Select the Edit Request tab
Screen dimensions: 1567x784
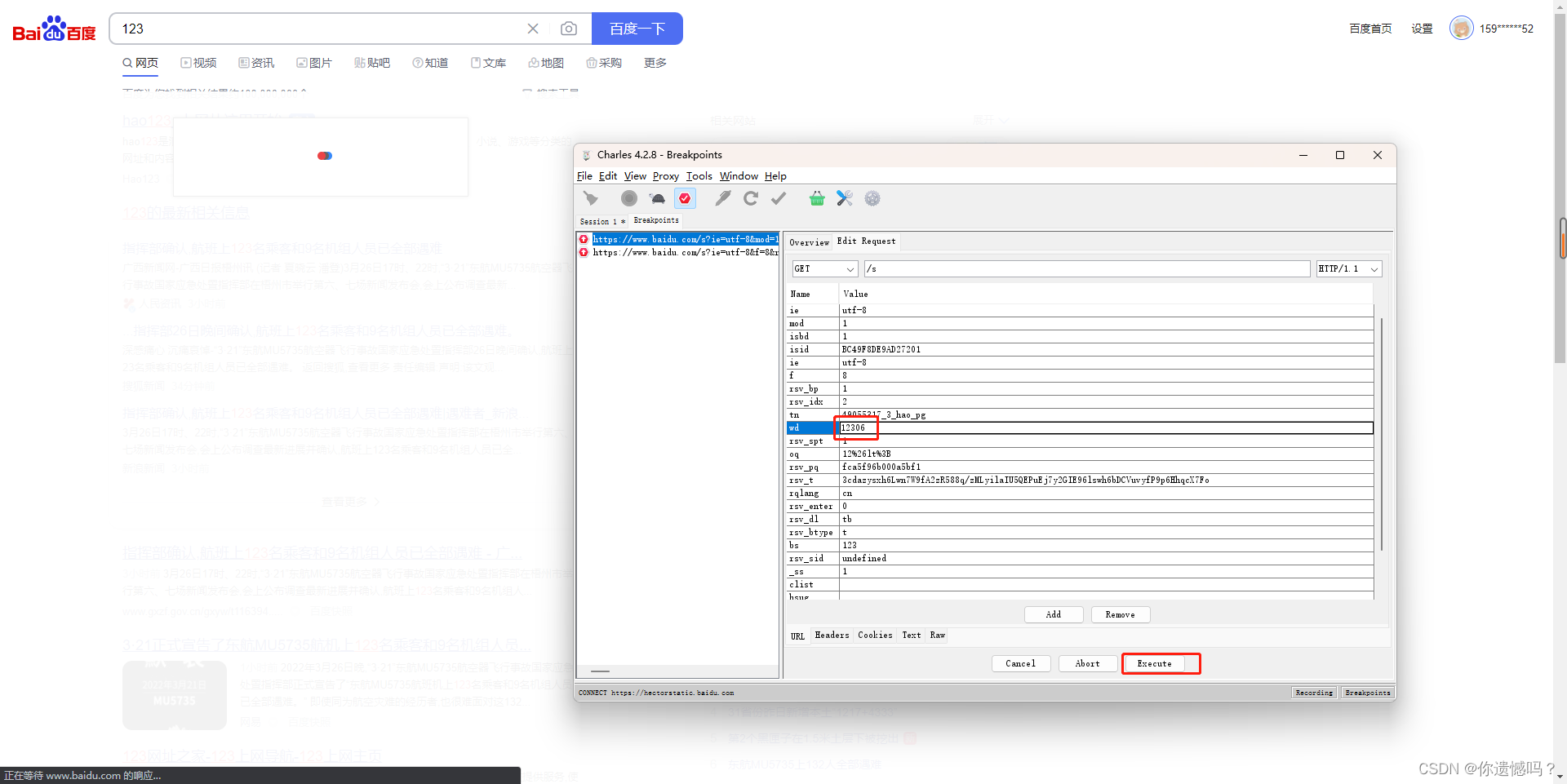coord(866,241)
